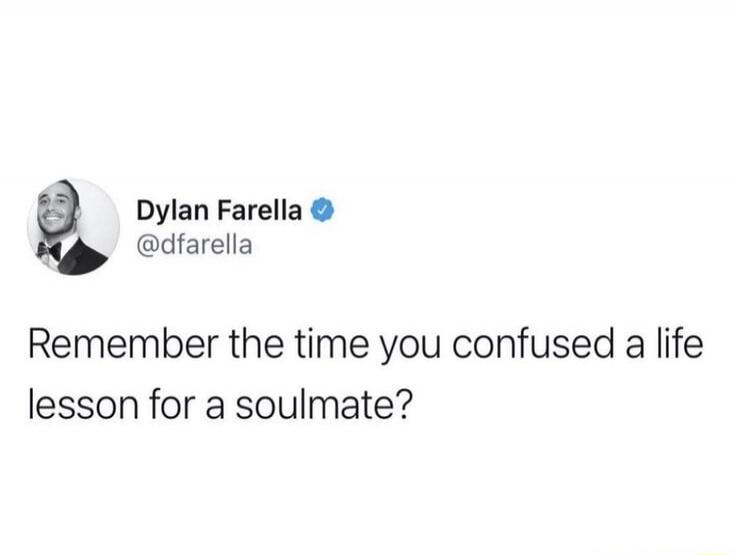Click the word "soulmate?" in the tweet
The width and height of the screenshot is (735, 555).
(323, 405)
